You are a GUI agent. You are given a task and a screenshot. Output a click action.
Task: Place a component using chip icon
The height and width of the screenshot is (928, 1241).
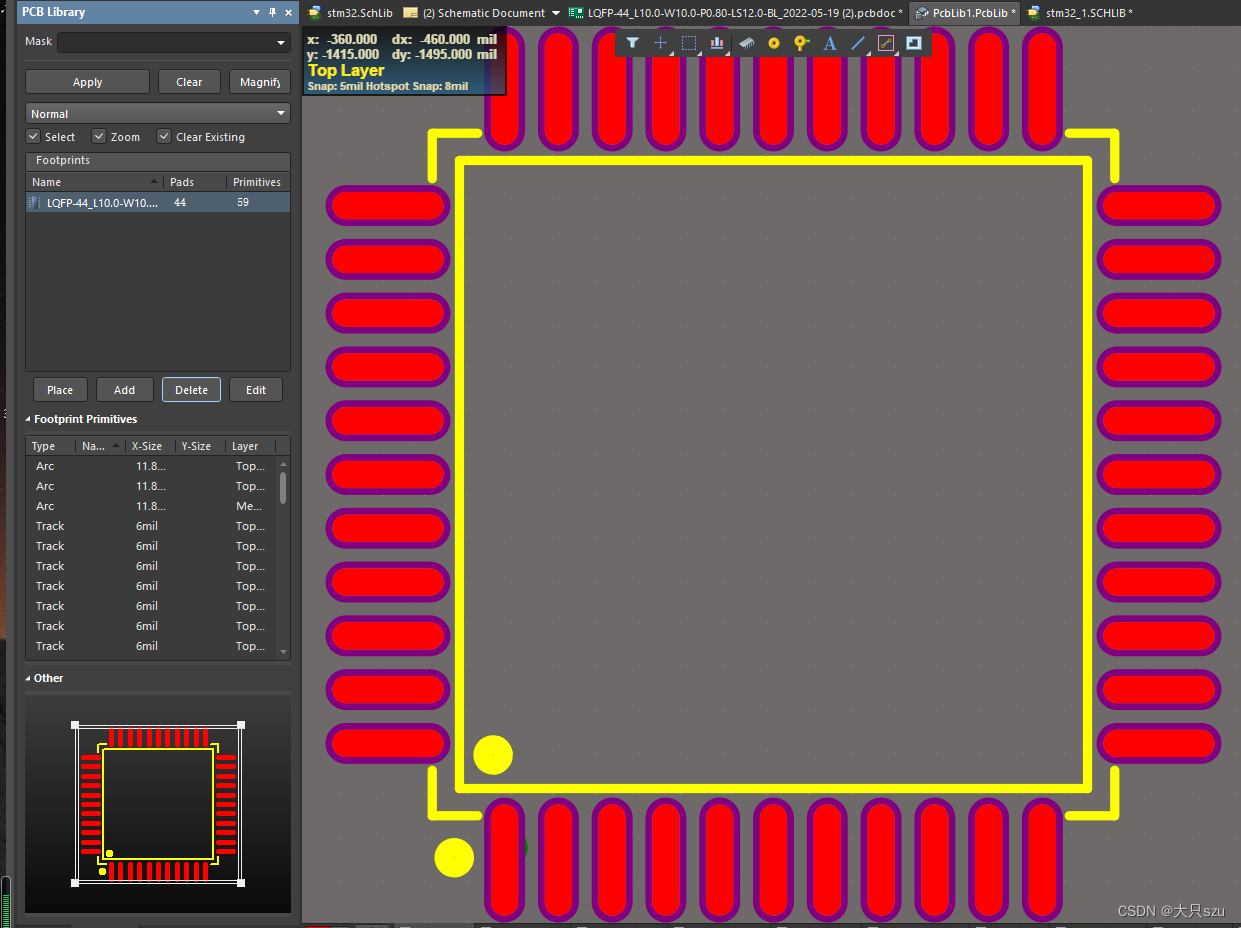pos(746,43)
